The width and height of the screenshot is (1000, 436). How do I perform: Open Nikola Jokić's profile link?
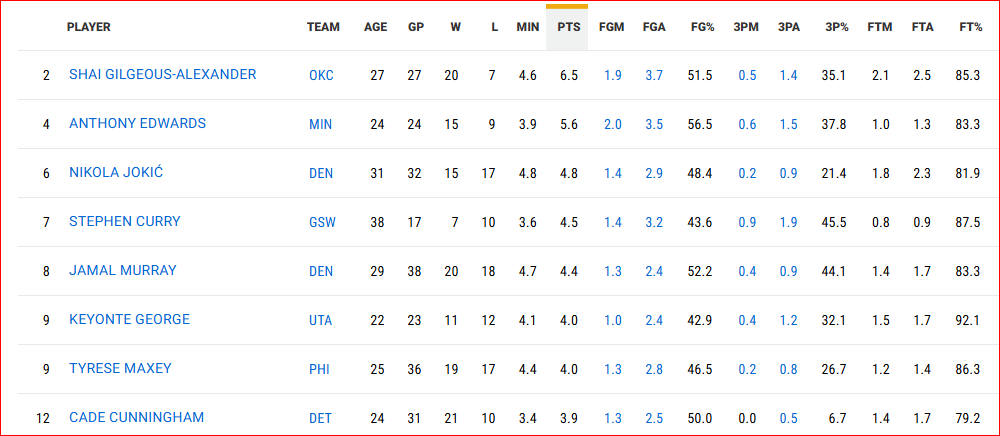click(x=116, y=173)
